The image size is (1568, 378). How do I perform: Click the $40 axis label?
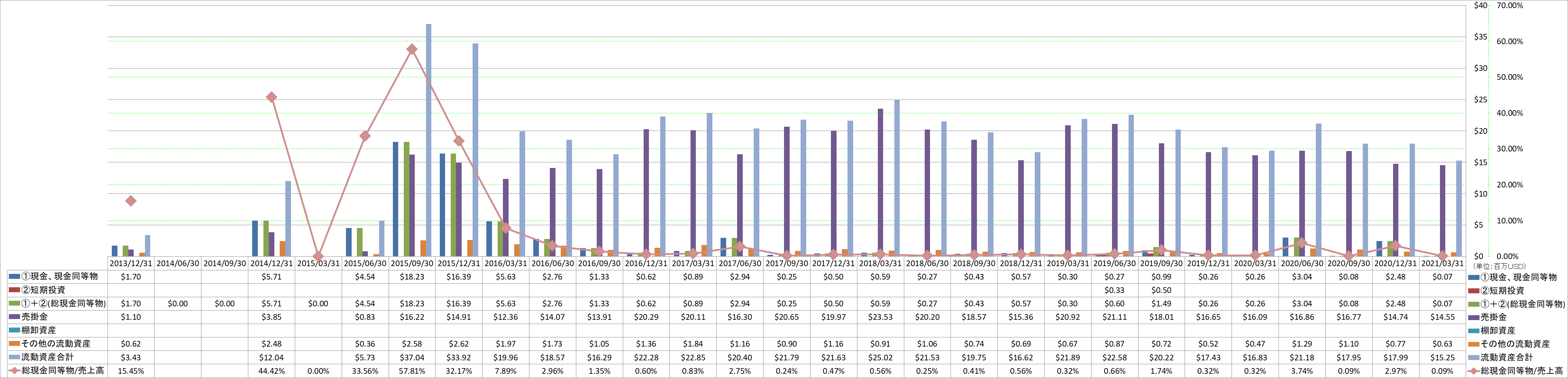click(x=1480, y=6)
